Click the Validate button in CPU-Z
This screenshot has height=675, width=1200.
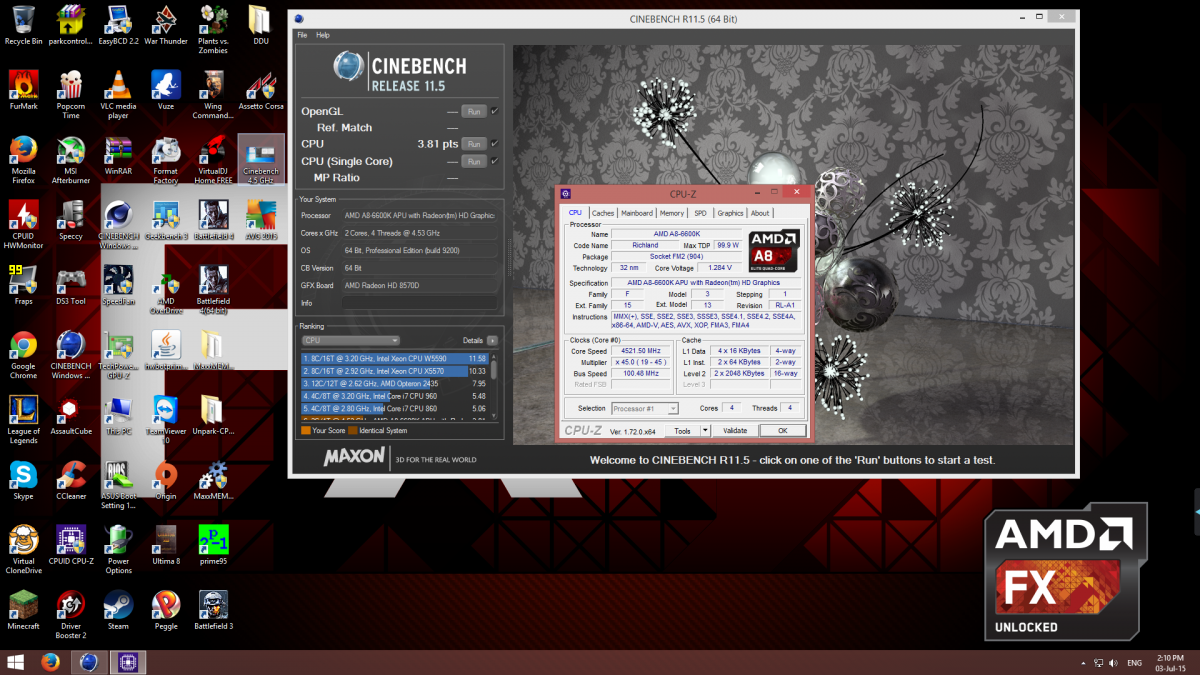tap(735, 431)
